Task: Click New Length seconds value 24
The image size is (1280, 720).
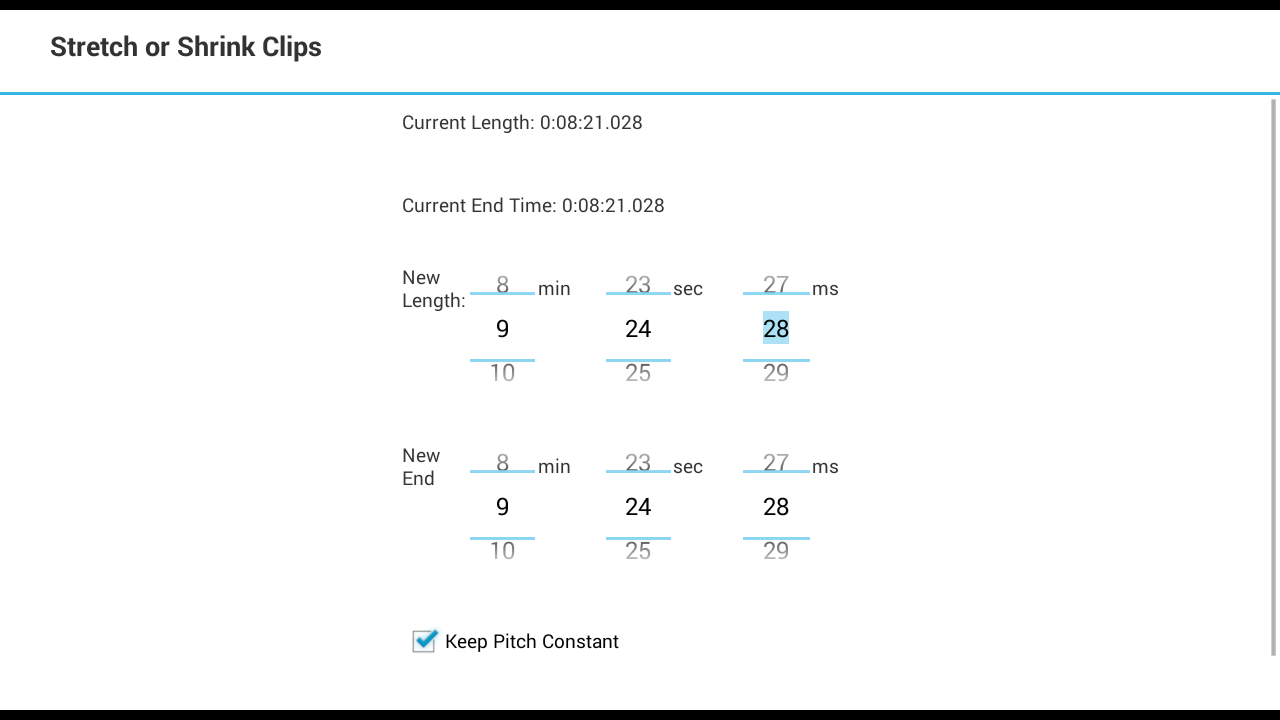Action: [x=638, y=329]
